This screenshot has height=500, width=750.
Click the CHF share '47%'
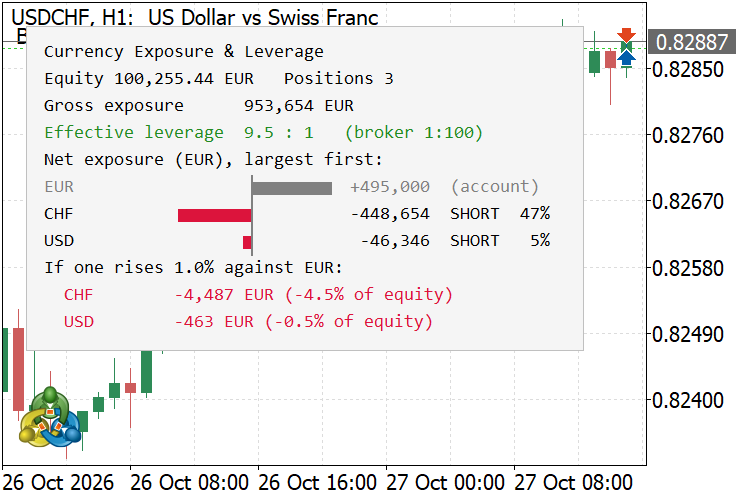[x=535, y=213]
